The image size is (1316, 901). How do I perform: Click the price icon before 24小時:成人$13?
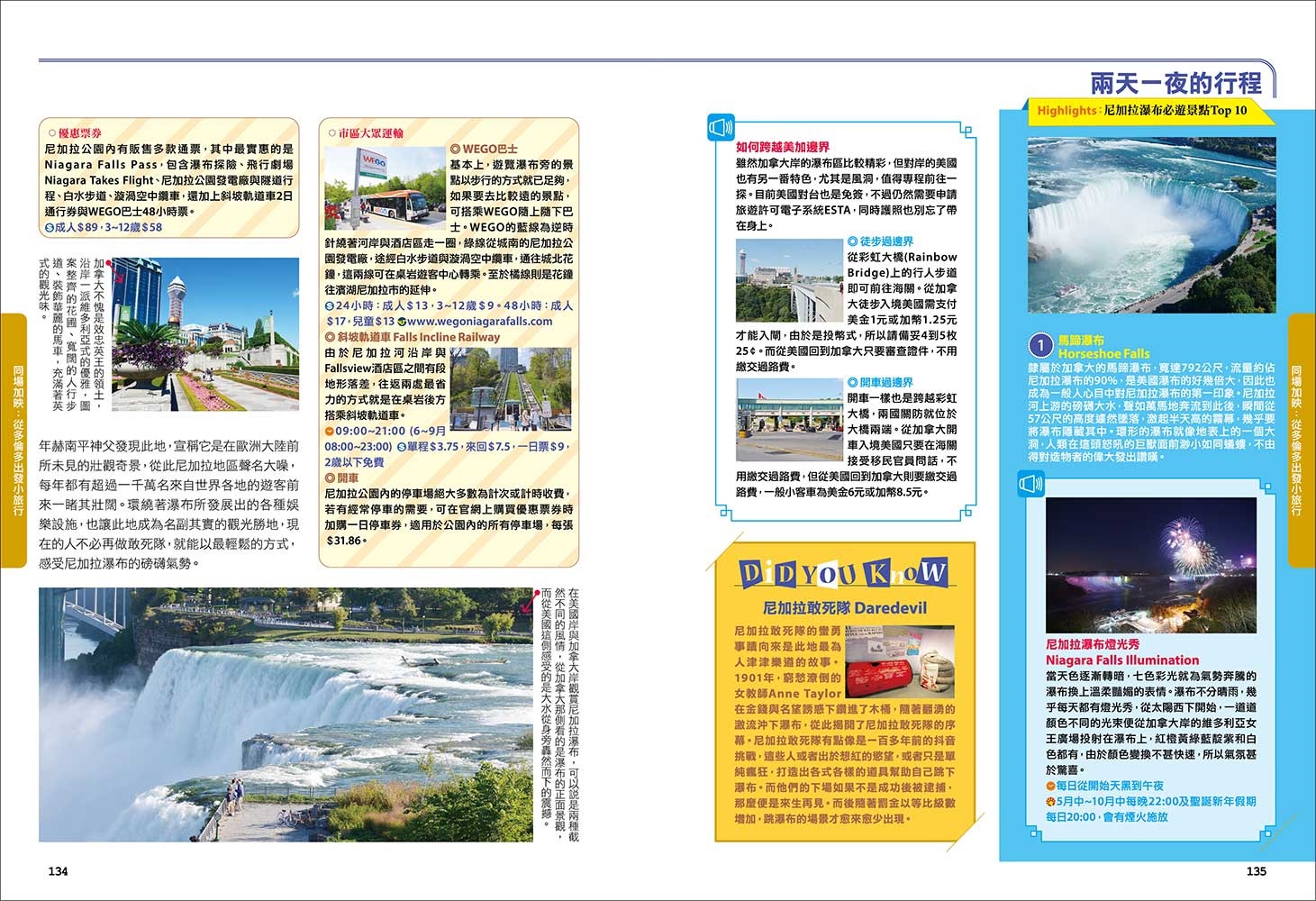[x=330, y=306]
